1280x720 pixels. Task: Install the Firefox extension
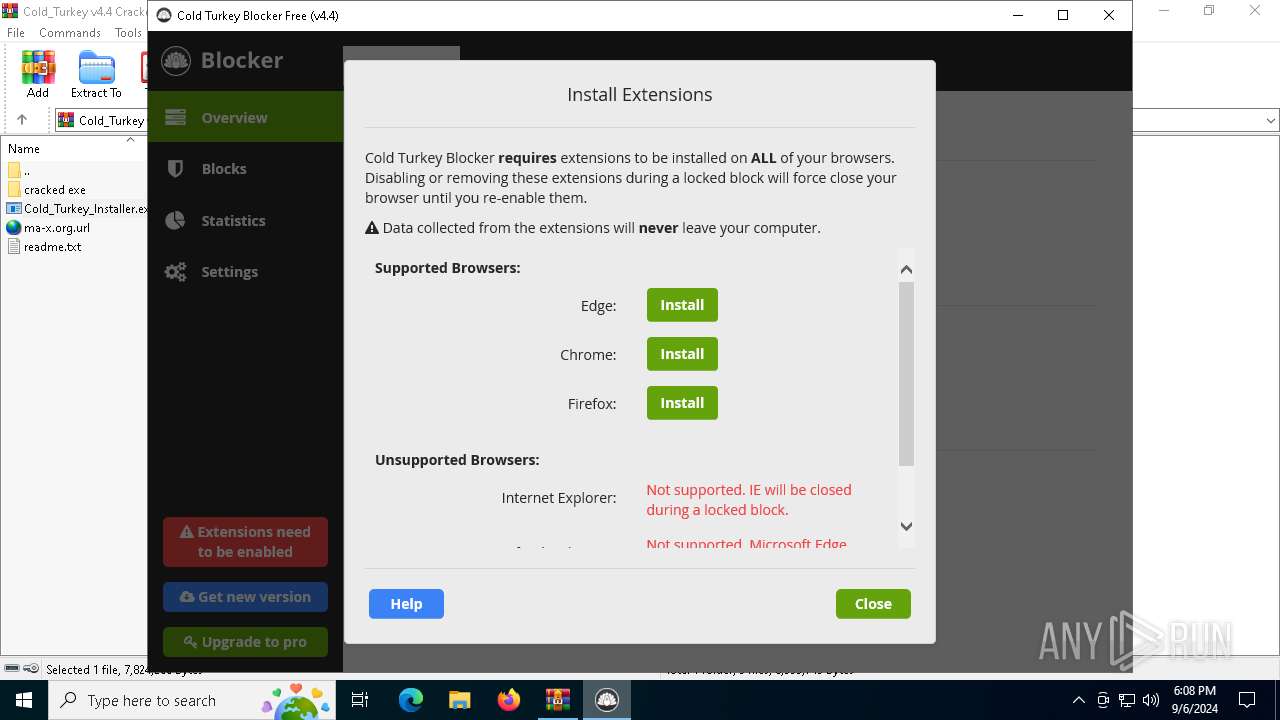[682, 403]
